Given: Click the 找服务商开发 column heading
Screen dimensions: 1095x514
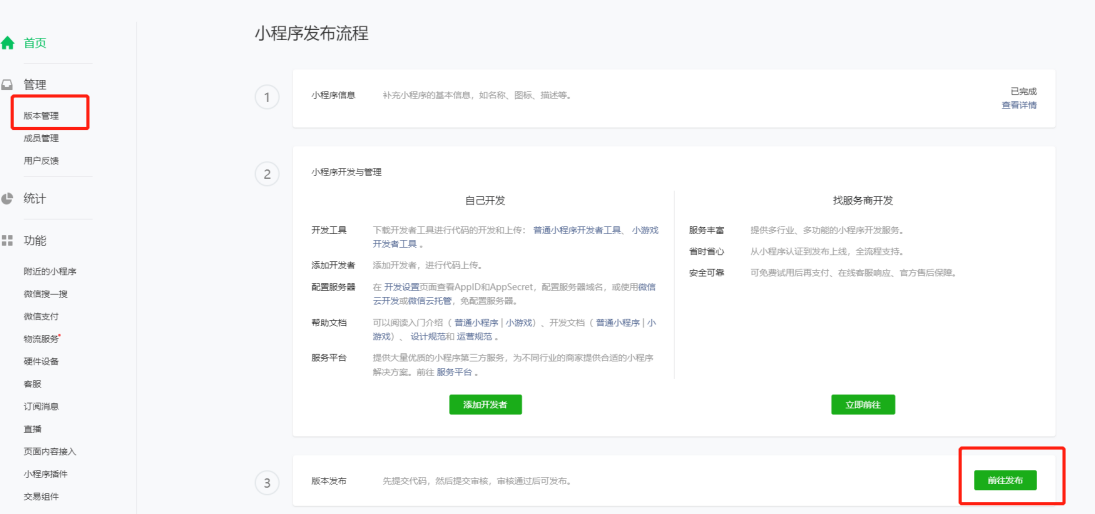Looking at the screenshot, I should tap(862, 200).
